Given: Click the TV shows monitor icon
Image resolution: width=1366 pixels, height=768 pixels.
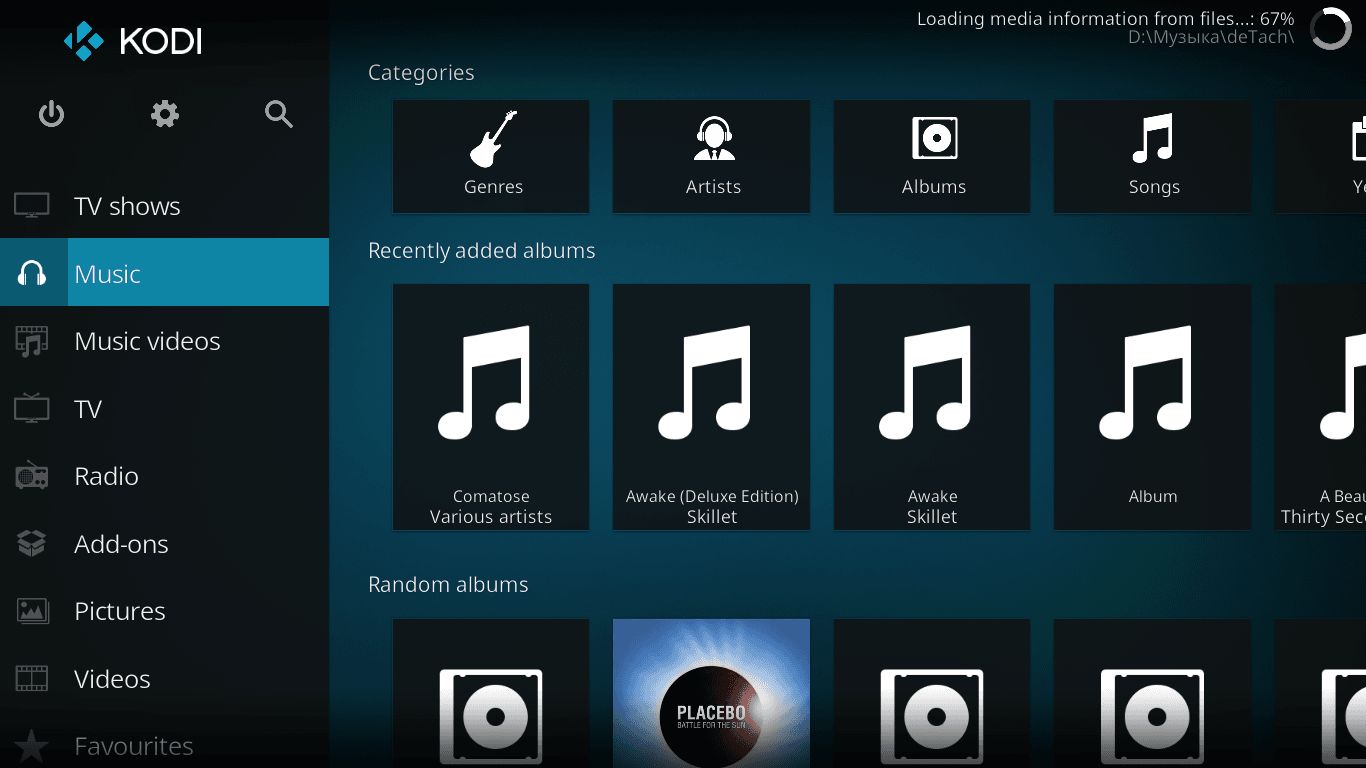Looking at the screenshot, I should click(32, 206).
